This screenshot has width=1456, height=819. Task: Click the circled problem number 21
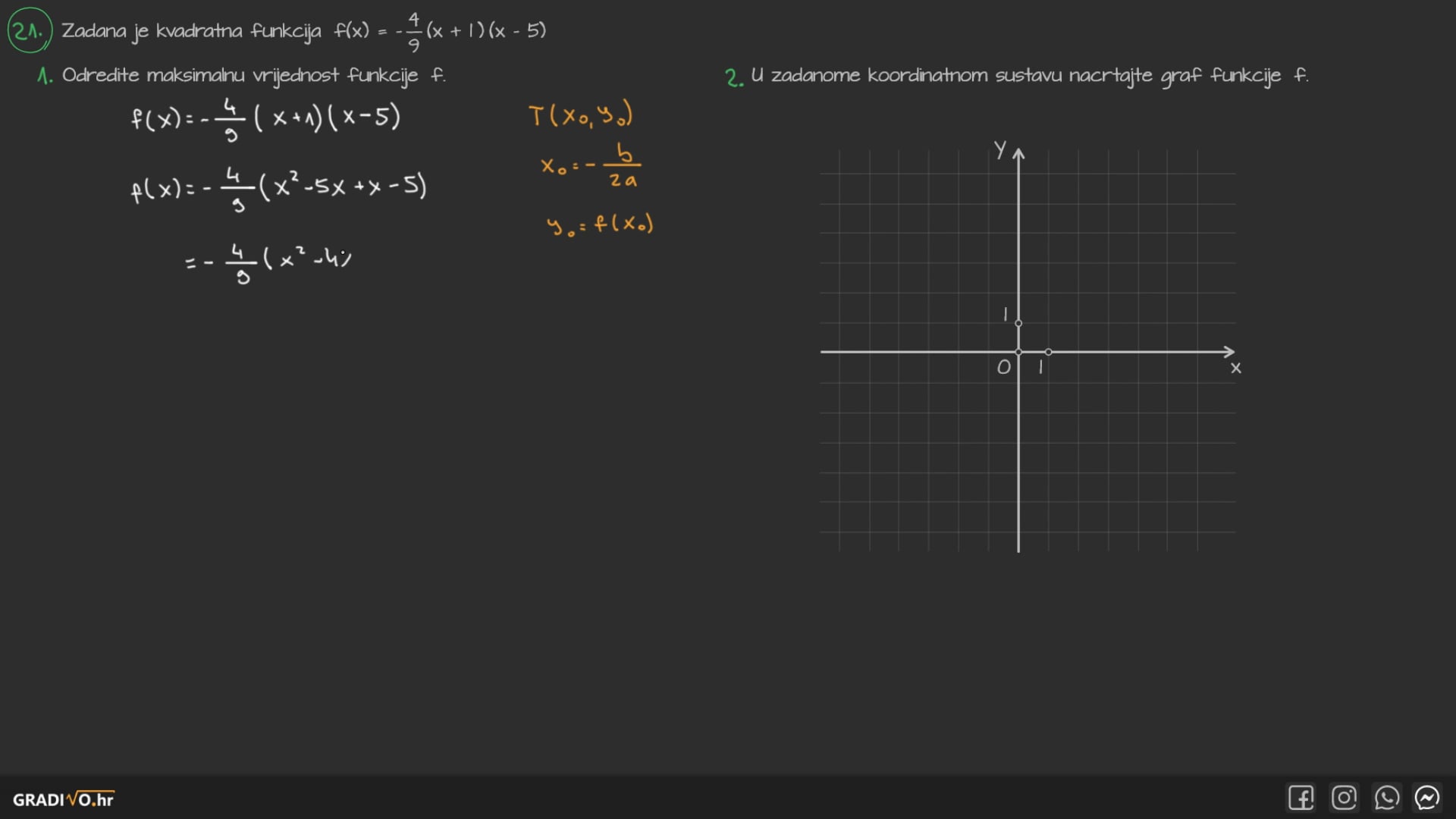[x=29, y=31]
